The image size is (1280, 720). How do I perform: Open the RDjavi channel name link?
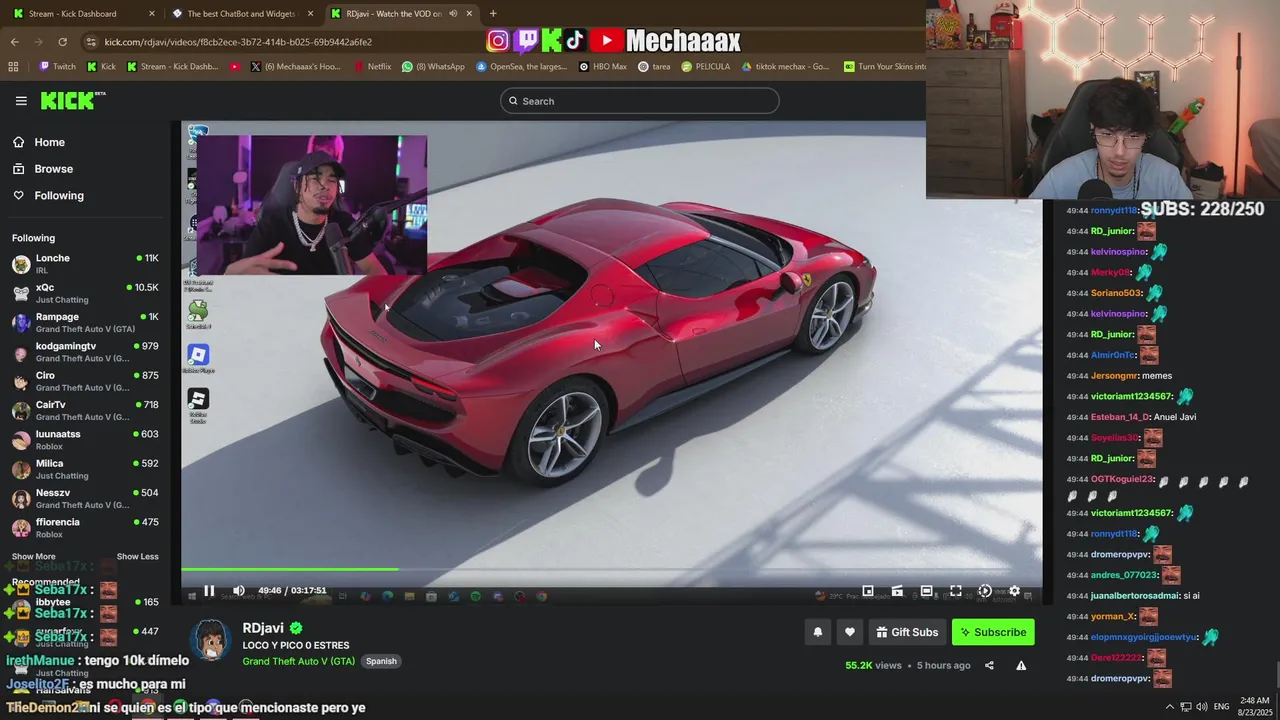263,628
